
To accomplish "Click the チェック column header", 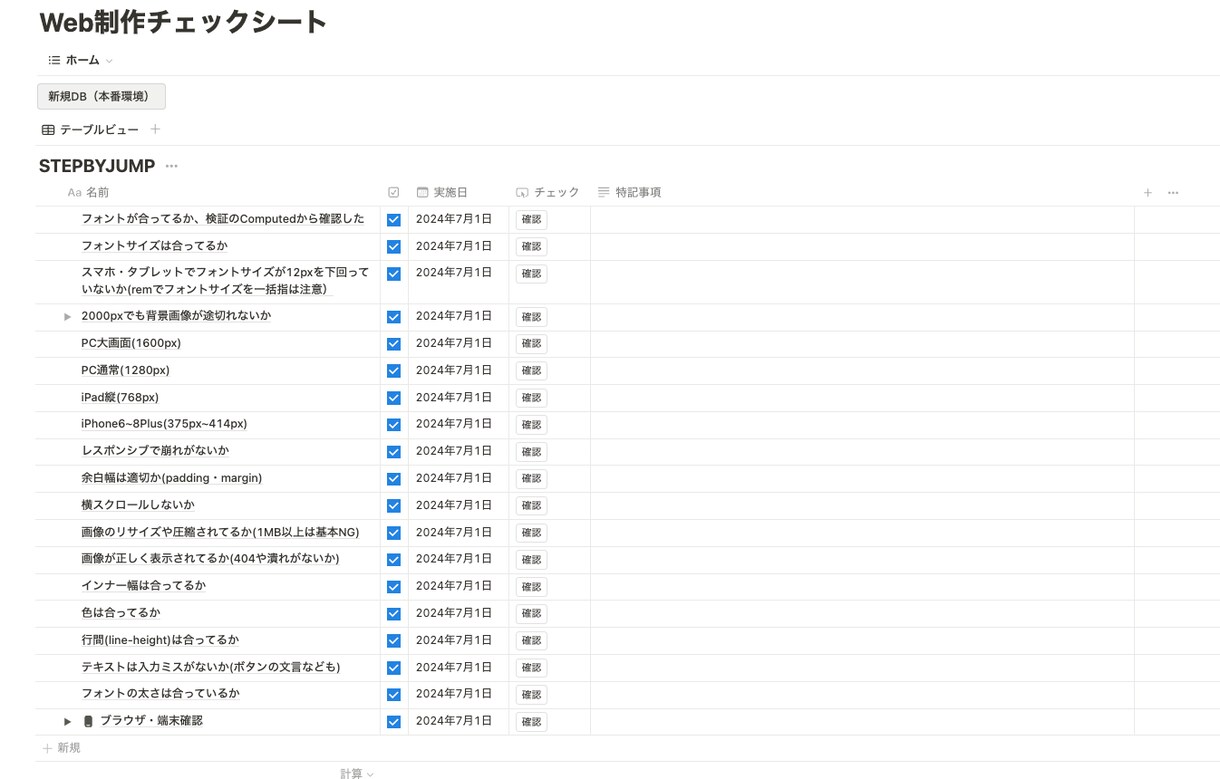I will tap(549, 192).
